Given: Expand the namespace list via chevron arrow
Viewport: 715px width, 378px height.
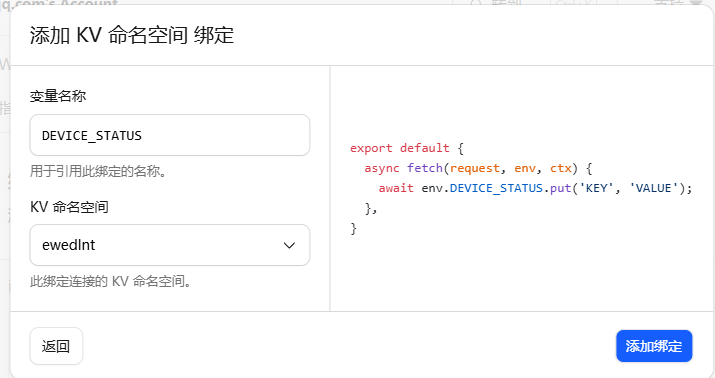Looking at the screenshot, I should pyautogui.click(x=289, y=245).
